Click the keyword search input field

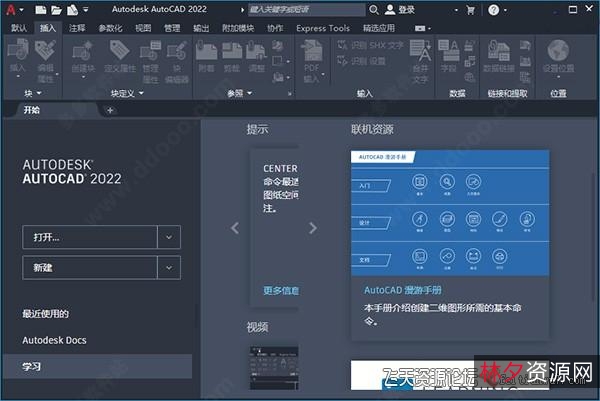tap(307, 10)
